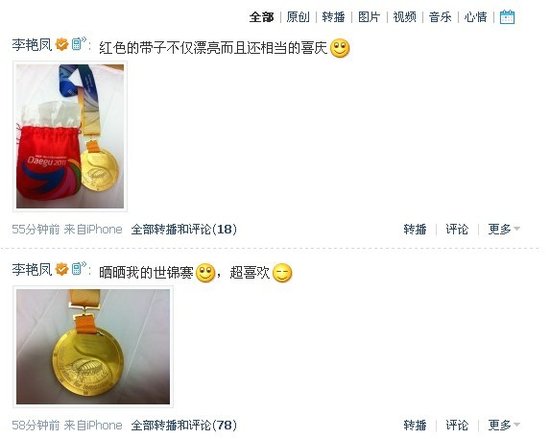This screenshot has height=439, width=550.
Task: Open the 视频 filter tab
Action: tap(404, 17)
